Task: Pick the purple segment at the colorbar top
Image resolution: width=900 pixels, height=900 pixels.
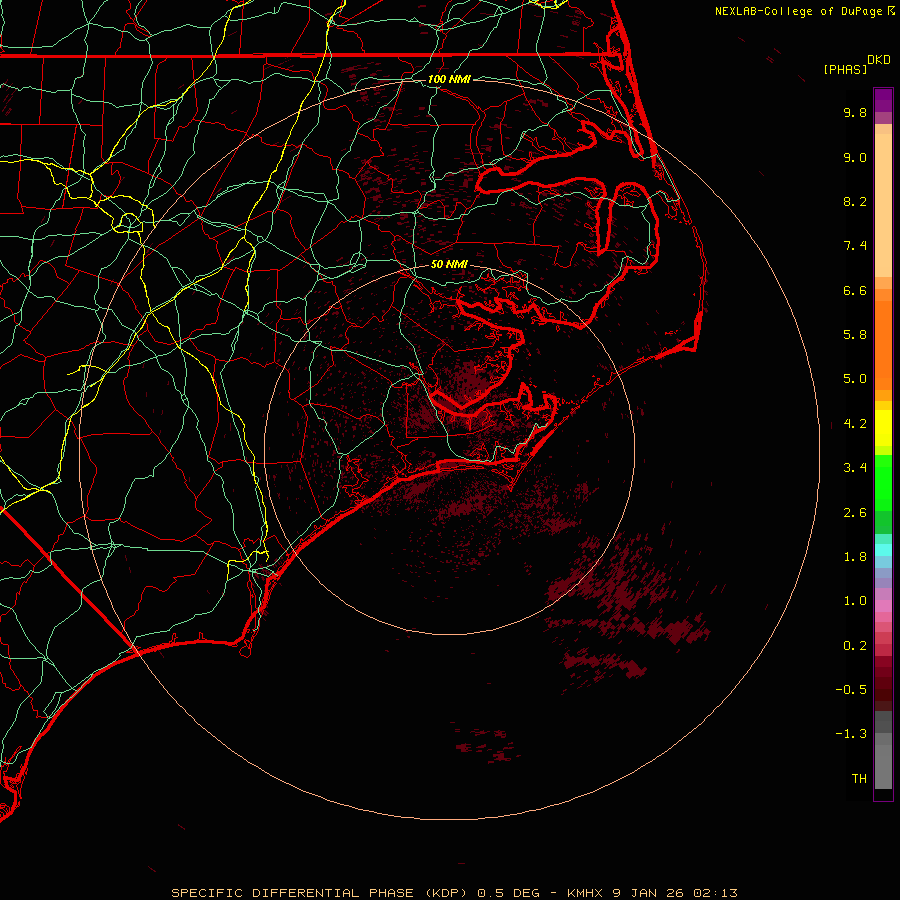Action: (883, 100)
